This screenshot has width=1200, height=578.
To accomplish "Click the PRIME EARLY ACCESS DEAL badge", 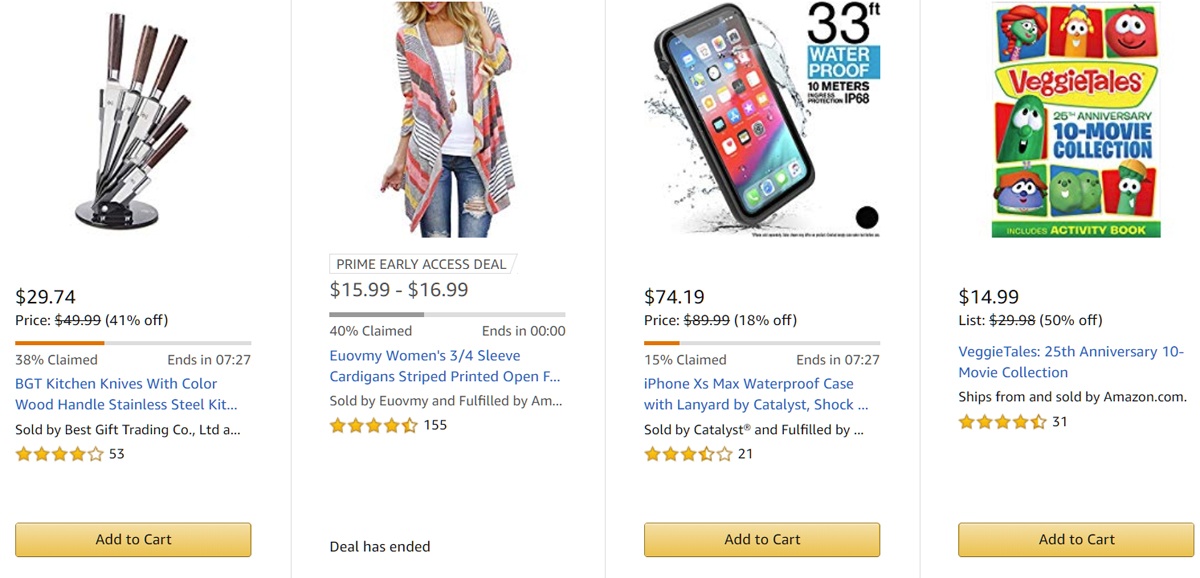I will (x=420, y=263).
